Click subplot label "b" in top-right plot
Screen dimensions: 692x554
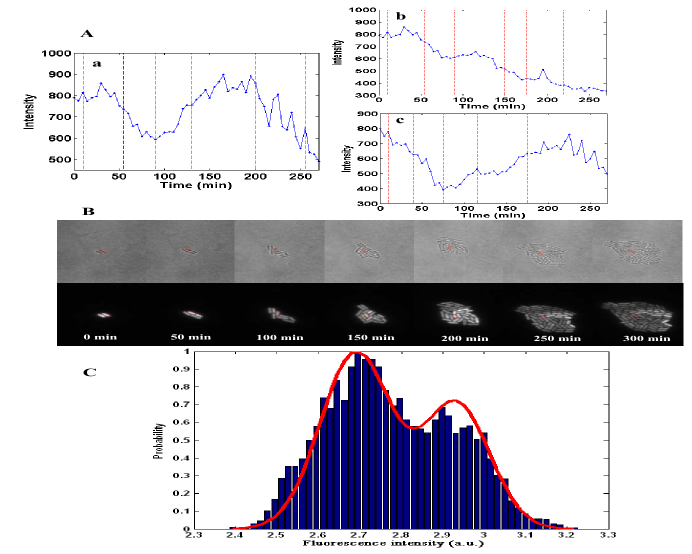401,16
